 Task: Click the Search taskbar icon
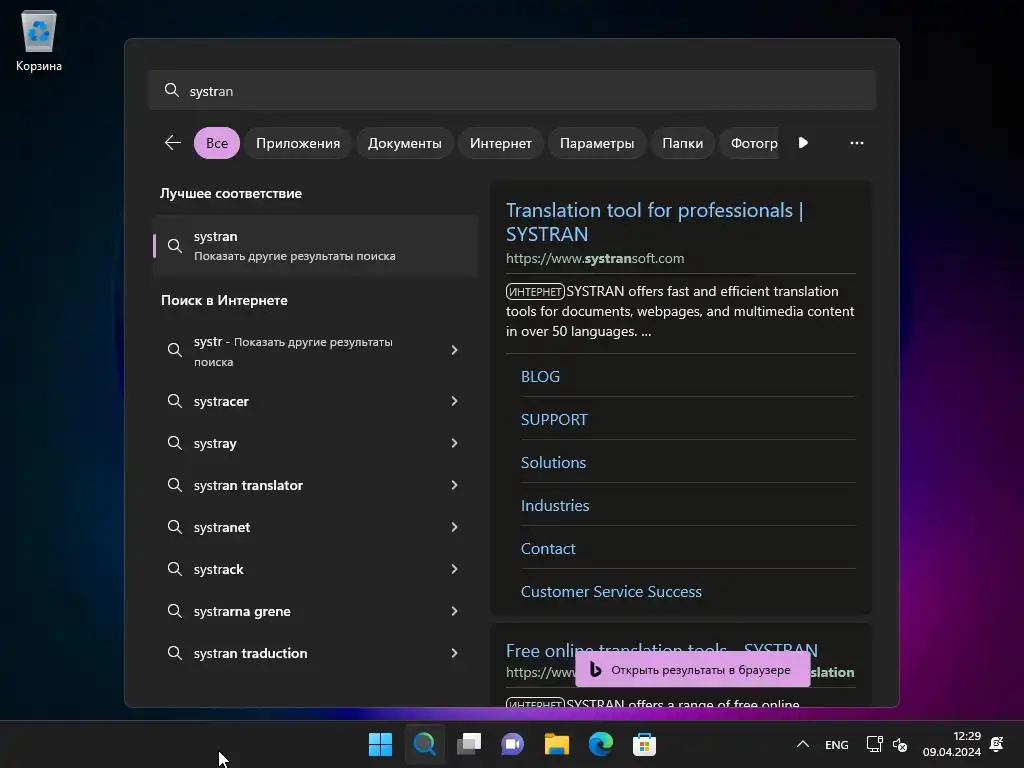424,744
